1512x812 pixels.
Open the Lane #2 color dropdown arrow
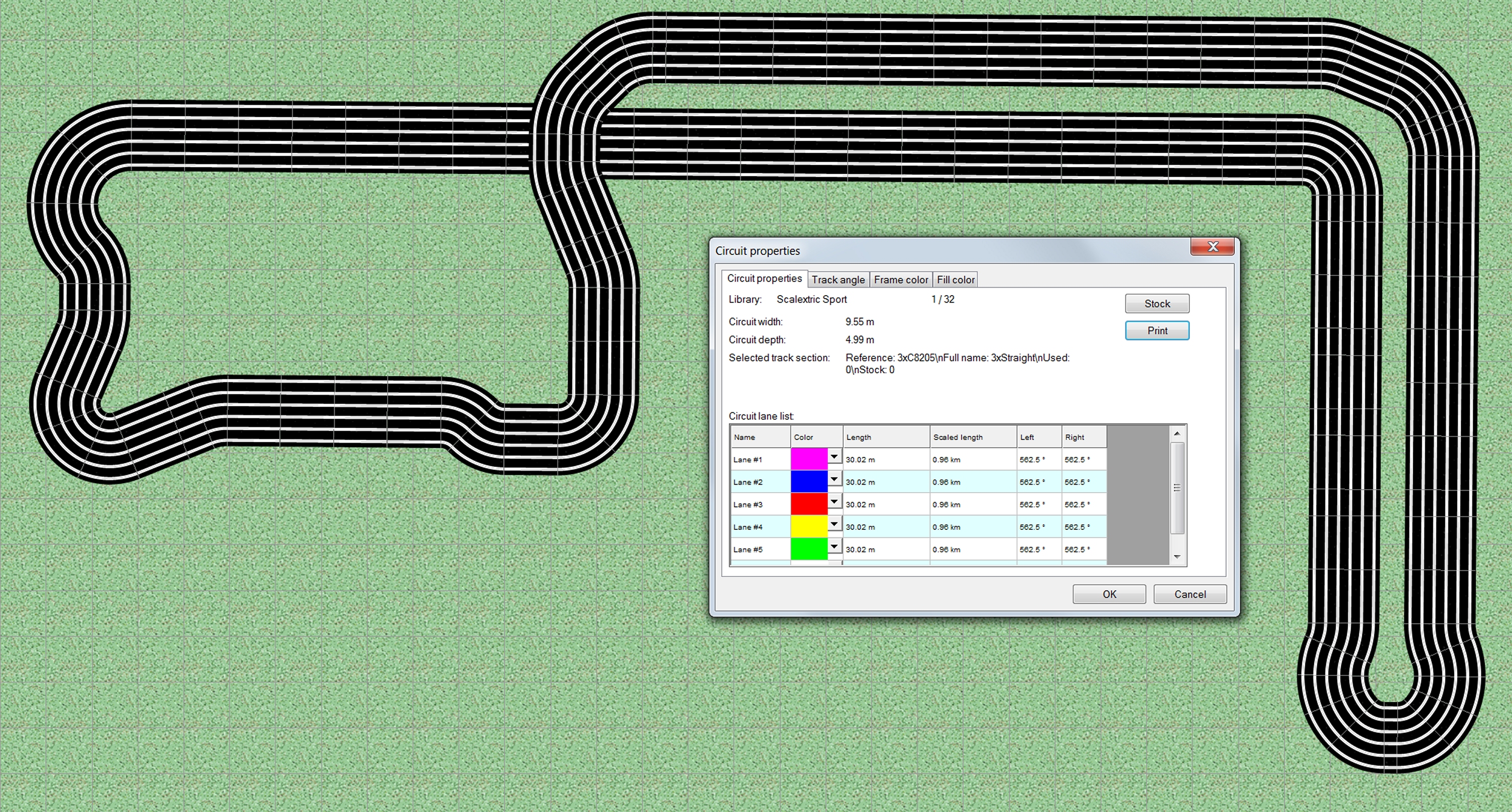(834, 480)
